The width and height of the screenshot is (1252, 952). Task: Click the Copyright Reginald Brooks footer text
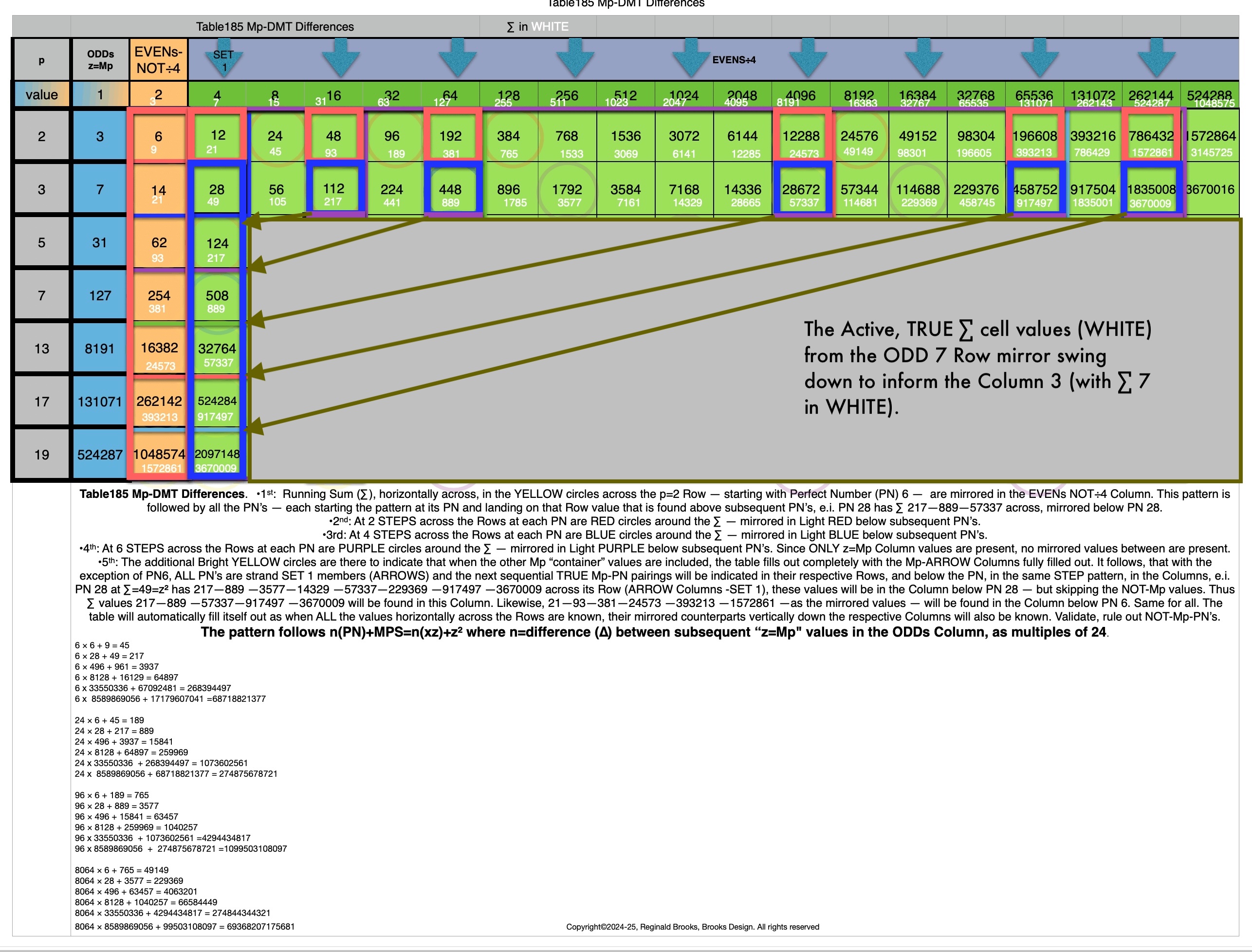click(692, 927)
